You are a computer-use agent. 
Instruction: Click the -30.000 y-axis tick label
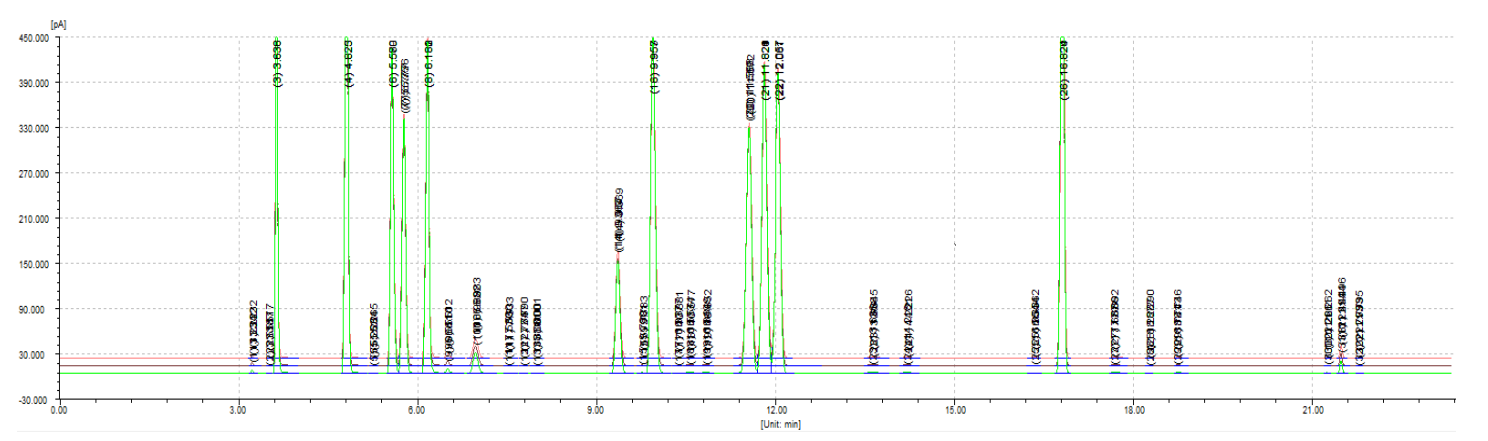click(x=30, y=400)
